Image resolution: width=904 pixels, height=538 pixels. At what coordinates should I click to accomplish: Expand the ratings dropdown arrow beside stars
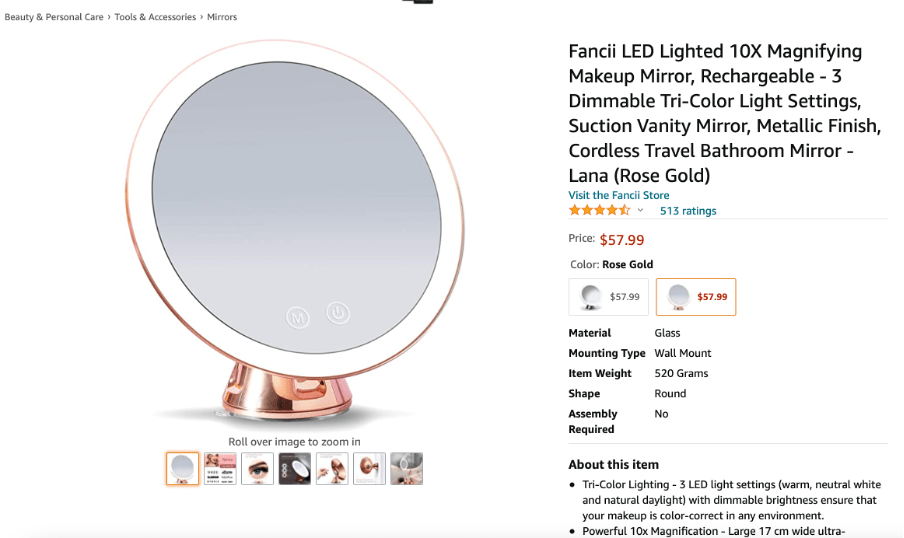(x=640, y=210)
